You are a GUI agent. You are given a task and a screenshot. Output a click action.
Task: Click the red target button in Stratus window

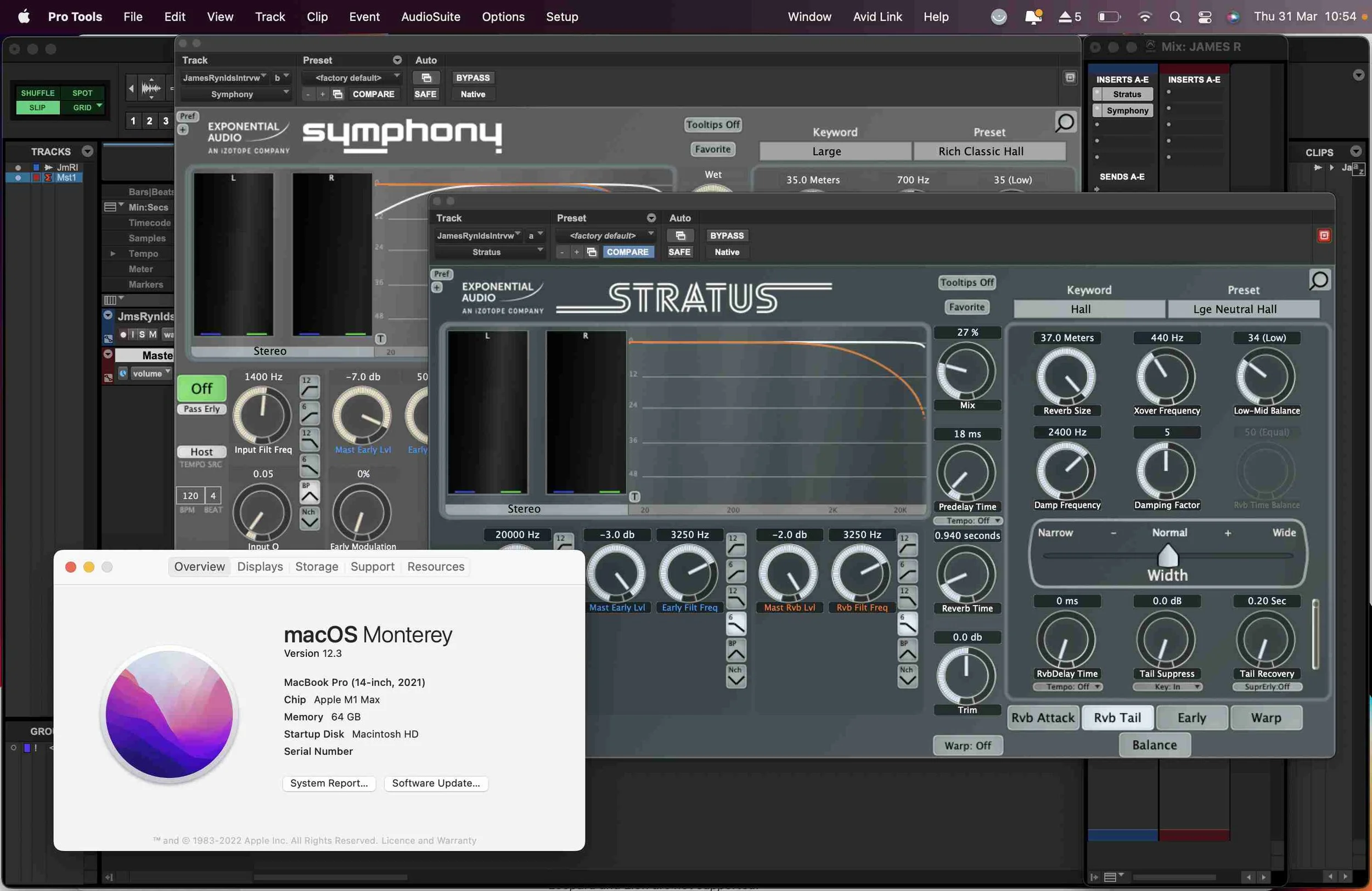[x=1324, y=235]
